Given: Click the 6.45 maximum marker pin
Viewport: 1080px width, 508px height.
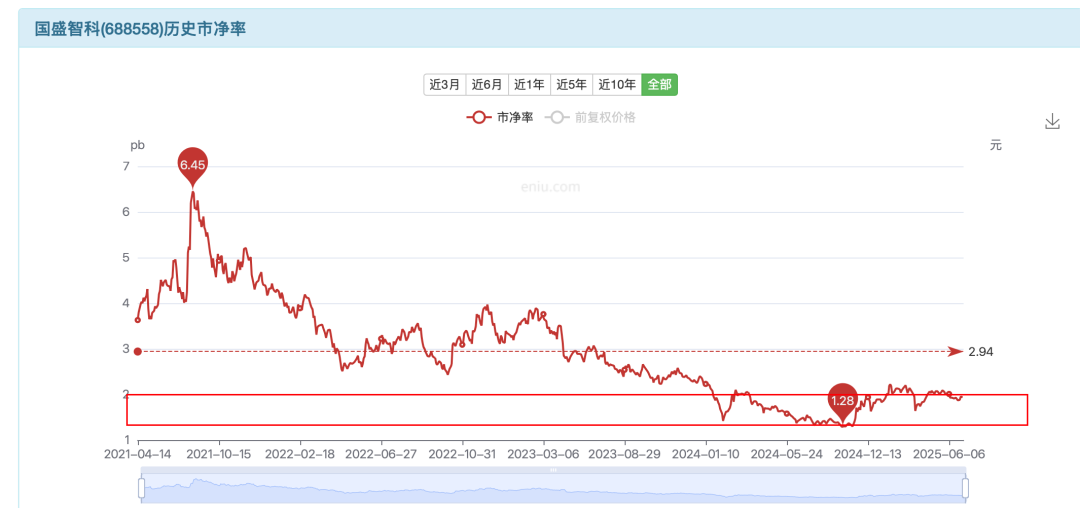Looking at the screenshot, I should pyautogui.click(x=193, y=164).
